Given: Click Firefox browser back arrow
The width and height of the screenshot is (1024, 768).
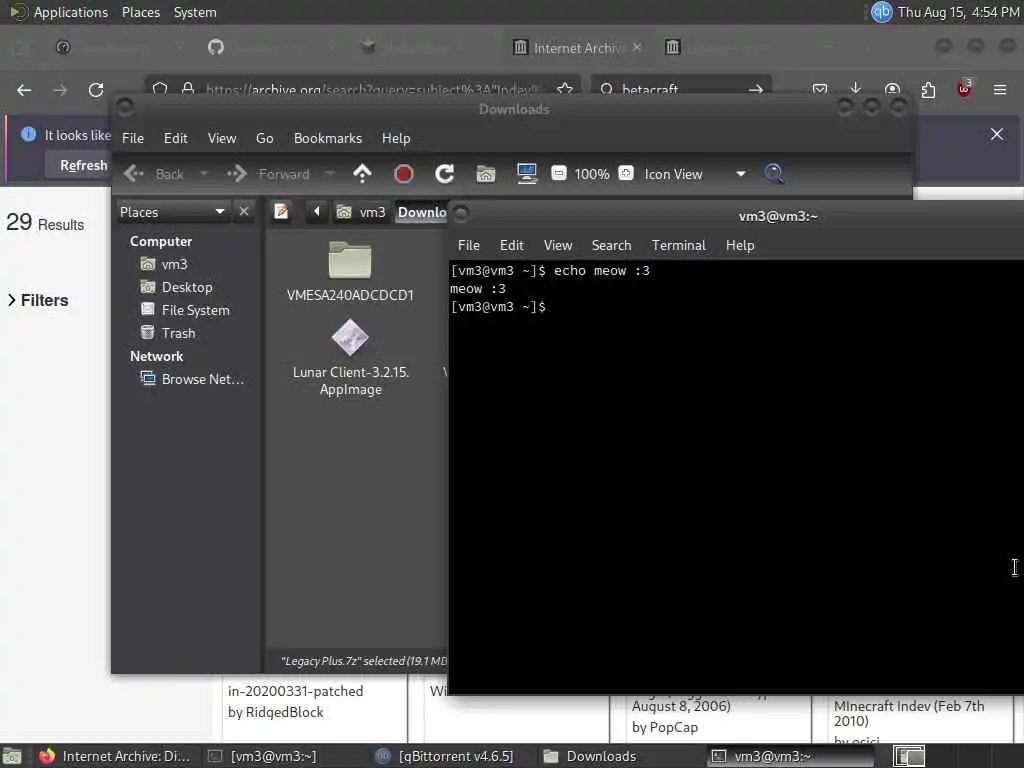Looking at the screenshot, I should pos(24,90).
